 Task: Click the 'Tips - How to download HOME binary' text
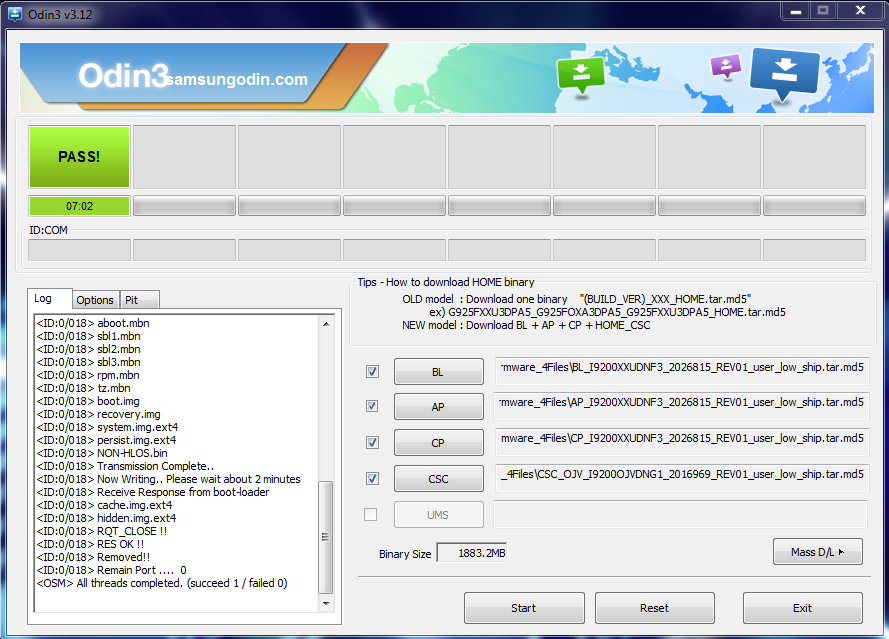[x=446, y=282]
